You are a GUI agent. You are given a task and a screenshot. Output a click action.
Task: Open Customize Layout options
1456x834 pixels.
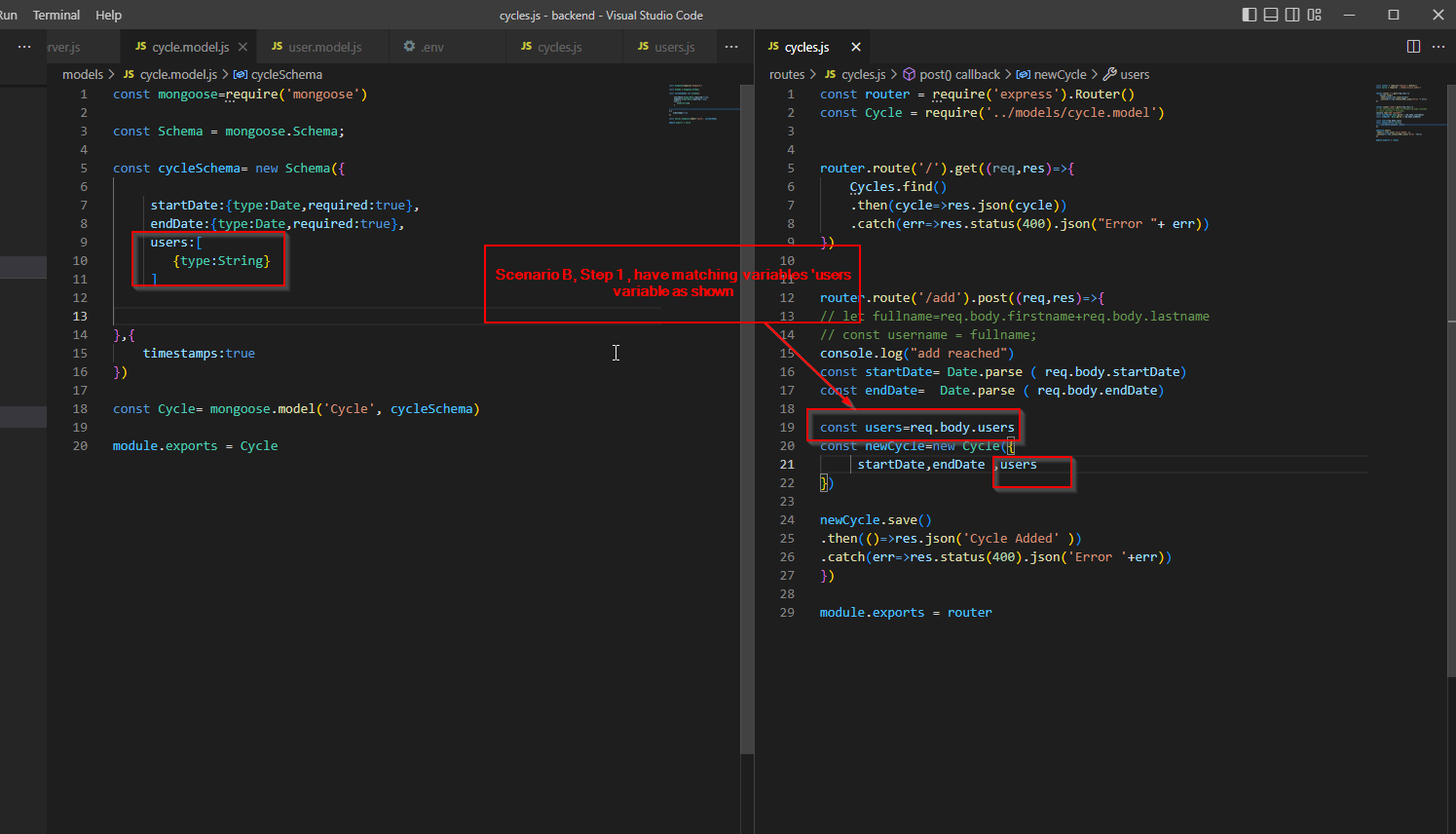(x=1315, y=15)
